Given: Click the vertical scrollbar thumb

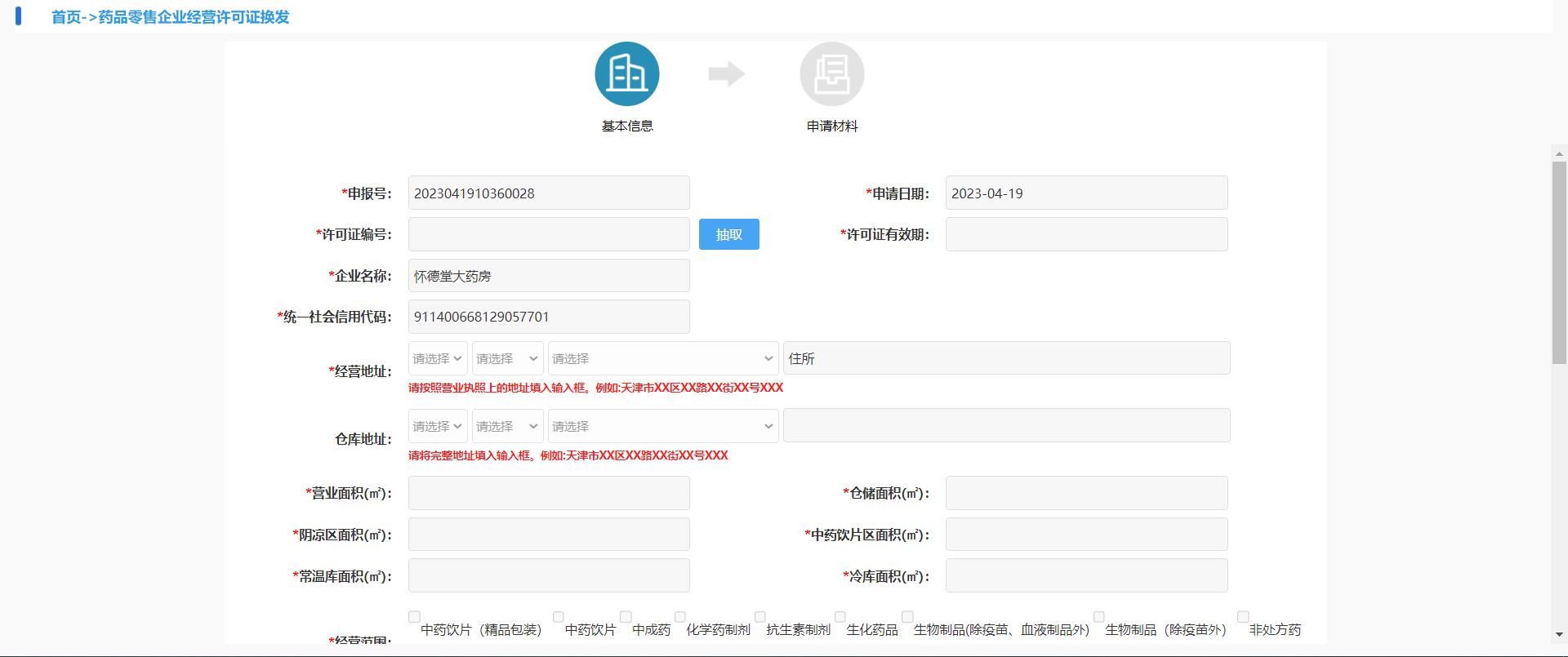Looking at the screenshot, I should tap(1559, 261).
